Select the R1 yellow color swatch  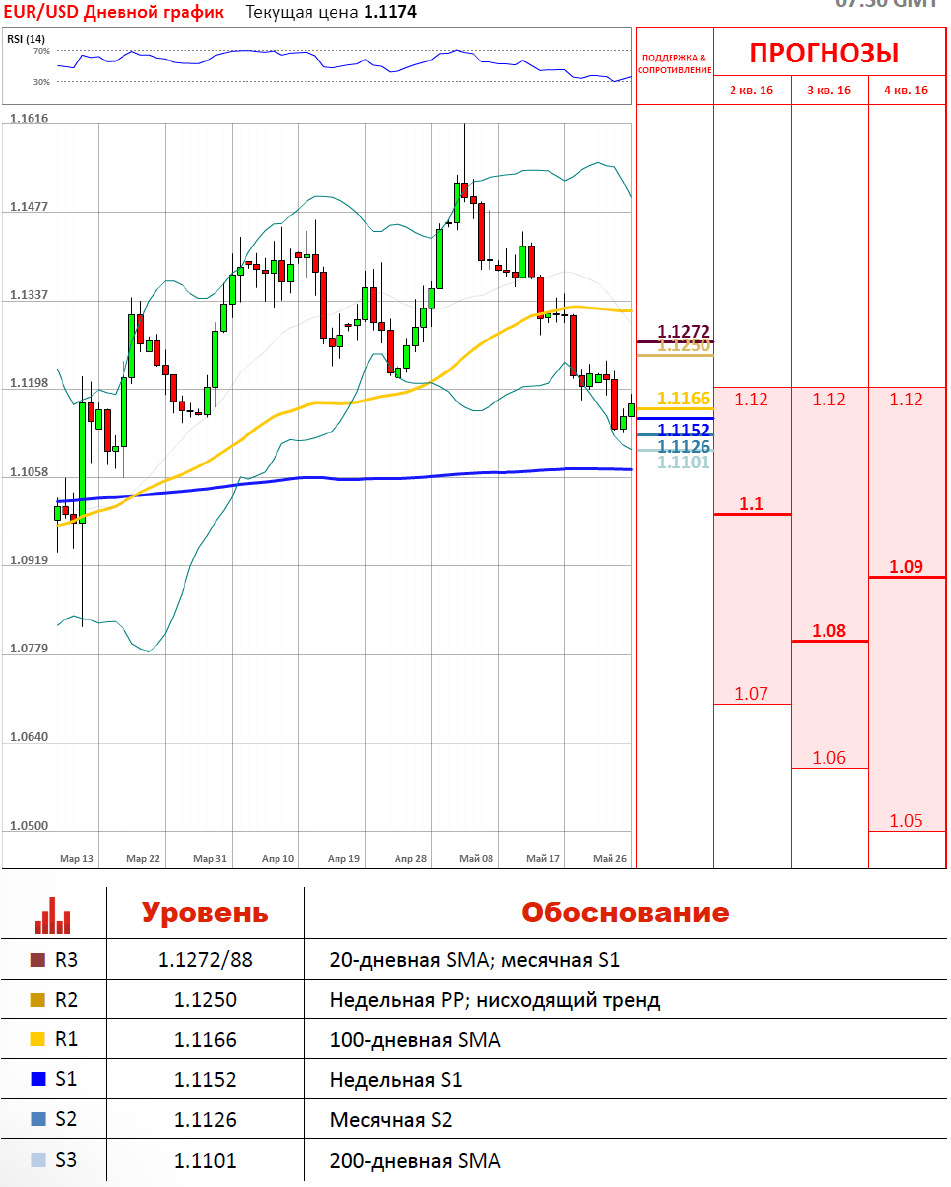[38, 1039]
